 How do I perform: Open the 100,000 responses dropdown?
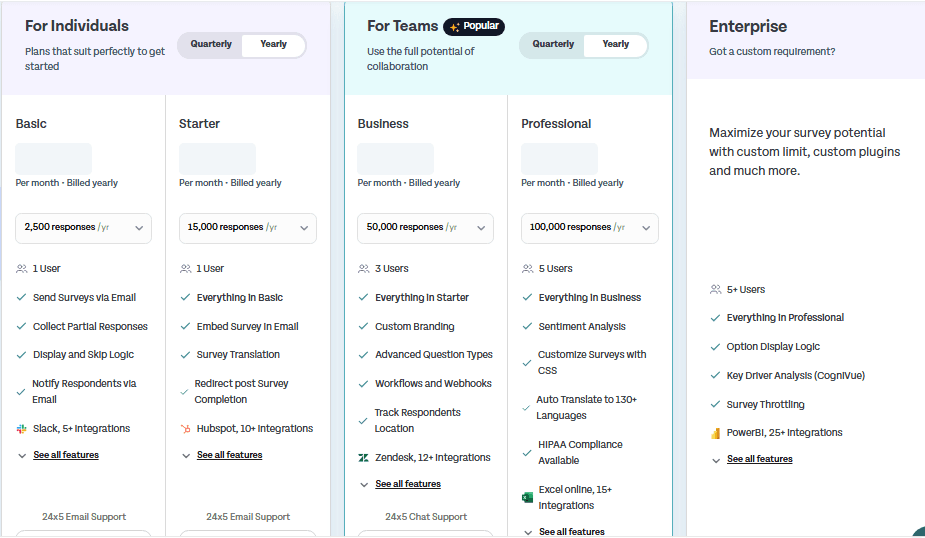point(589,228)
